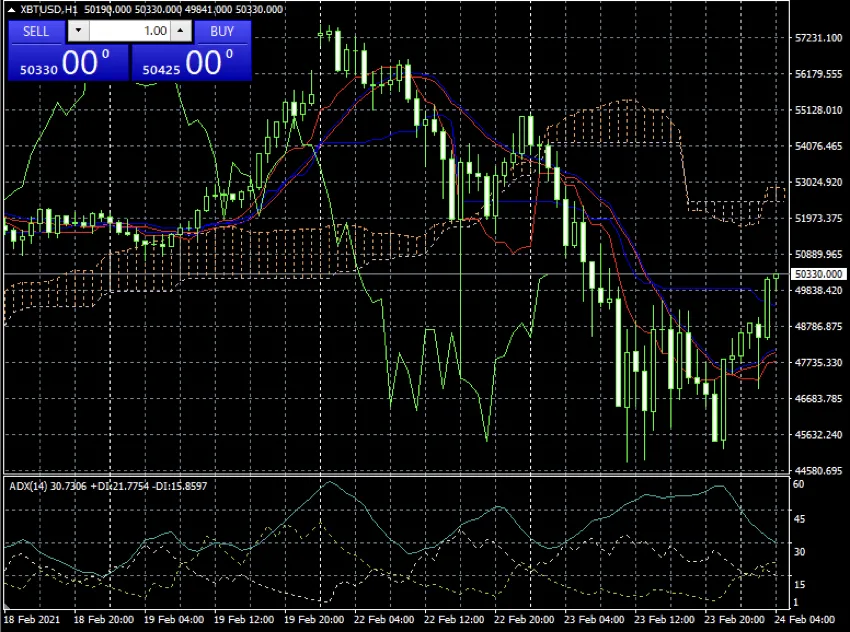The height and width of the screenshot is (632, 850).
Task: Increase trade volume with the up arrow
Action: pos(181,31)
